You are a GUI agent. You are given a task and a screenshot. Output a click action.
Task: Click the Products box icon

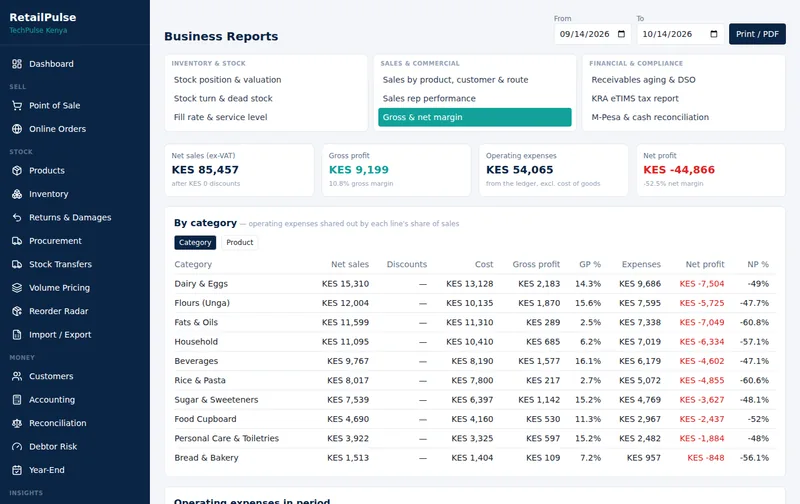17,170
